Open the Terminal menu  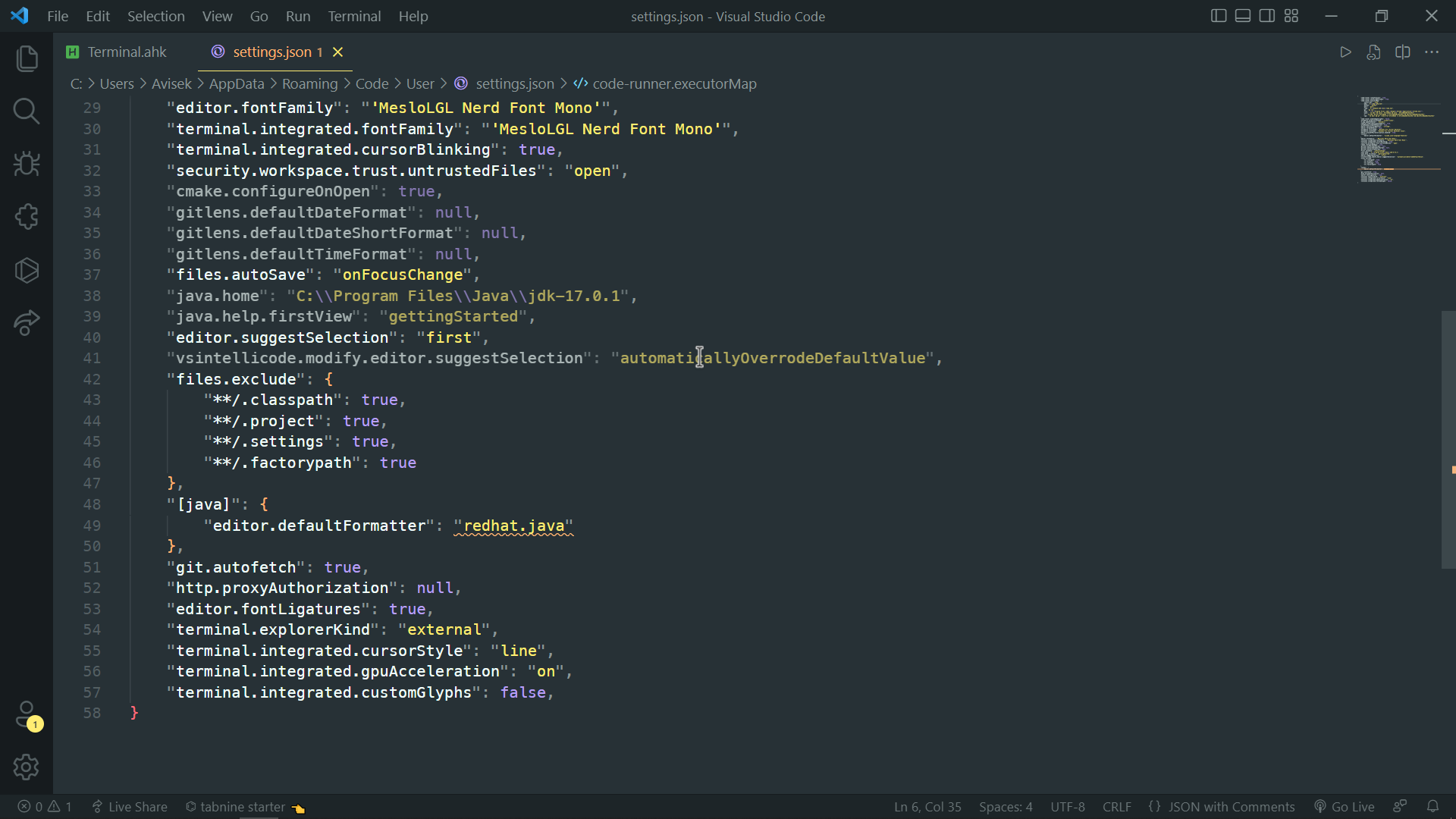354,16
